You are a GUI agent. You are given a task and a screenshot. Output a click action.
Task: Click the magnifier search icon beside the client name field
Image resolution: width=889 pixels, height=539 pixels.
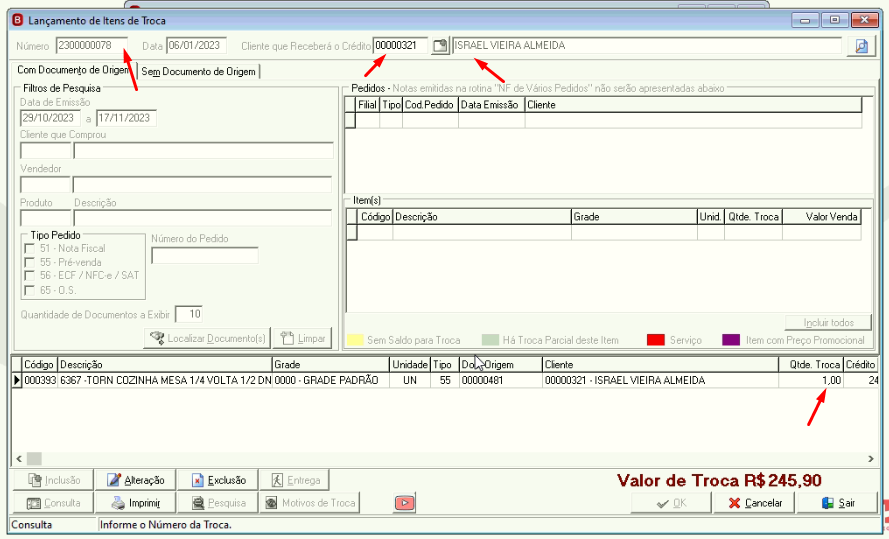pos(861,46)
